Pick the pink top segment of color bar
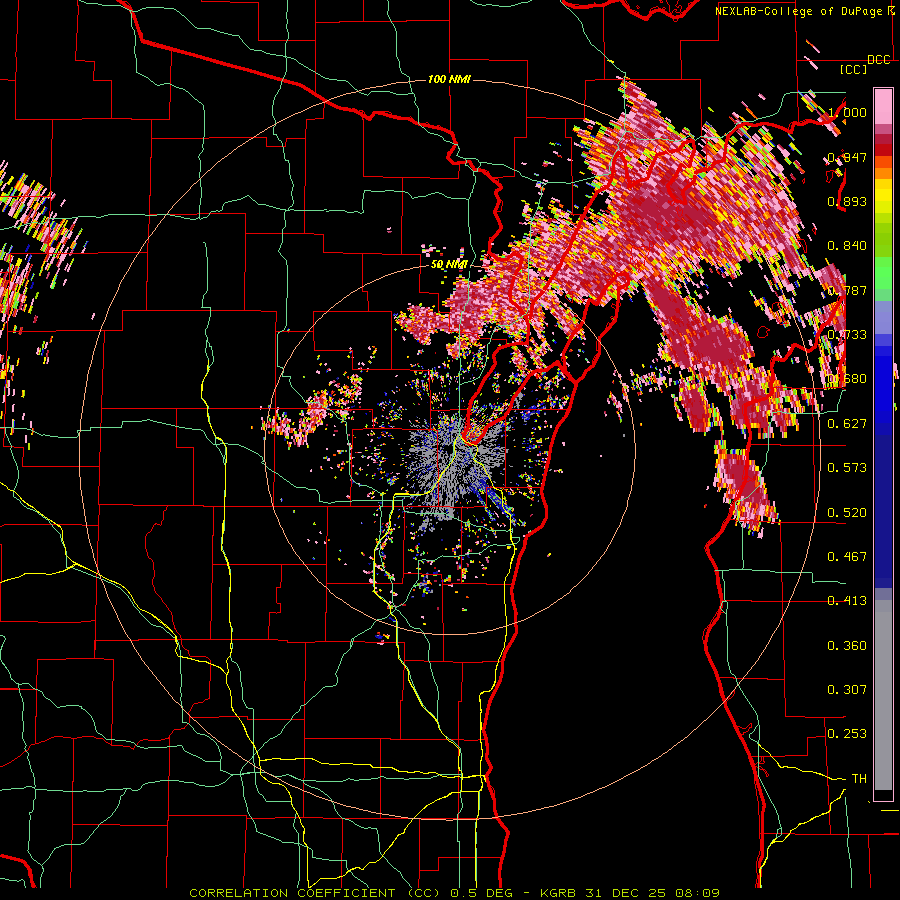The height and width of the screenshot is (900, 900). pyautogui.click(x=883, y=106)
